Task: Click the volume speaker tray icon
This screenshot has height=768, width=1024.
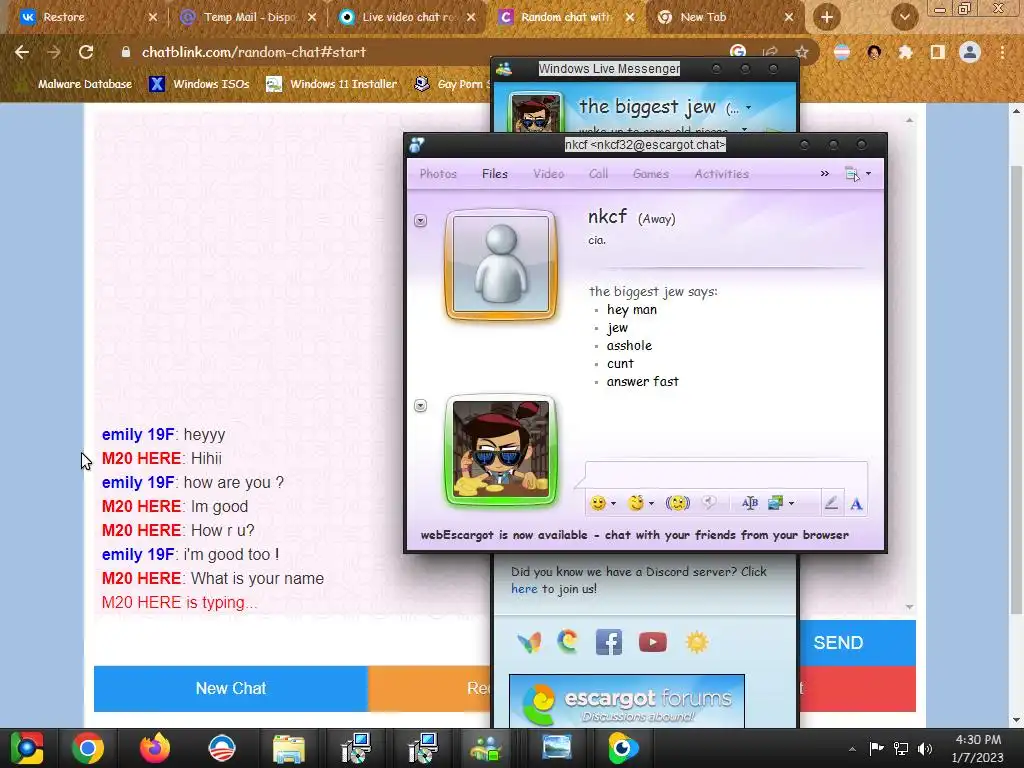Action: [925, 748]
